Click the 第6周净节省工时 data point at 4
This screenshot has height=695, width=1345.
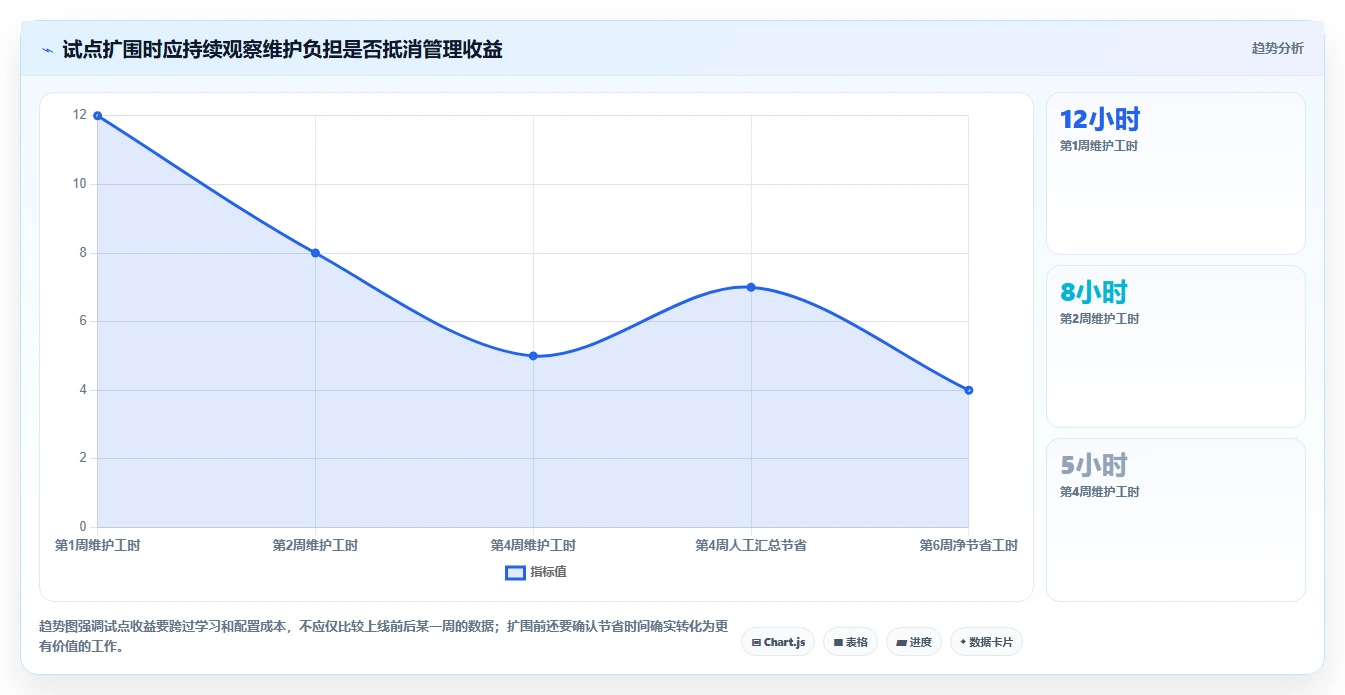(x=969, y=390)
